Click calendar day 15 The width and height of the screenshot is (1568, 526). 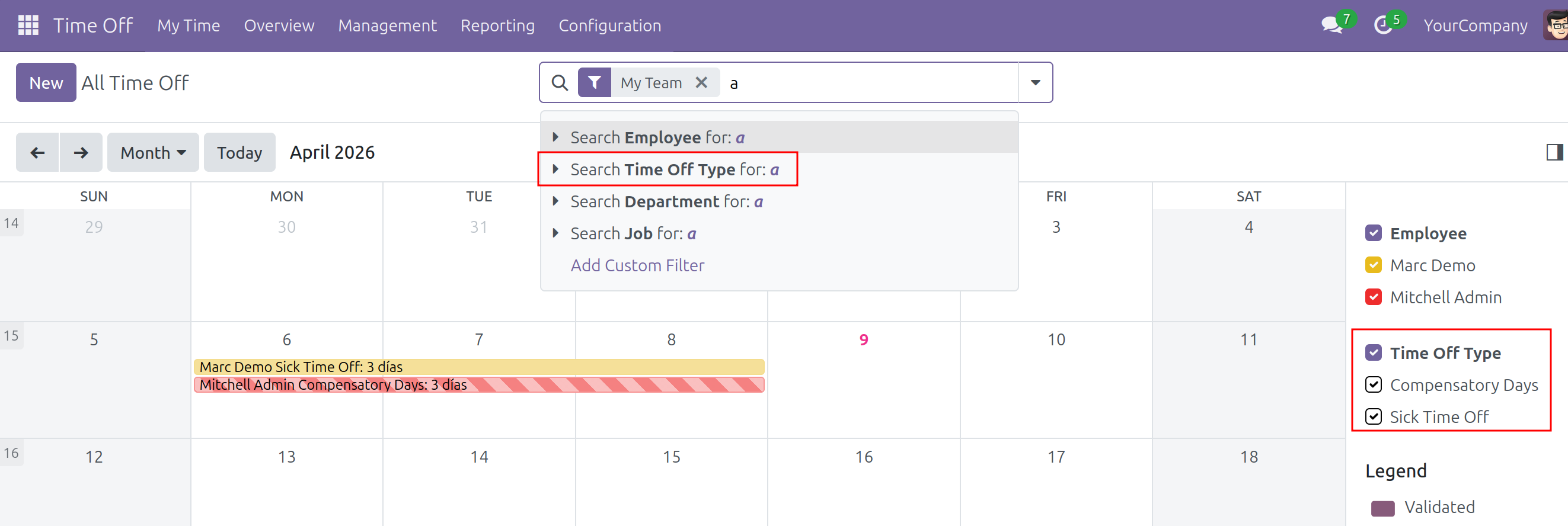pyautogui.click(x=671, y=457)
